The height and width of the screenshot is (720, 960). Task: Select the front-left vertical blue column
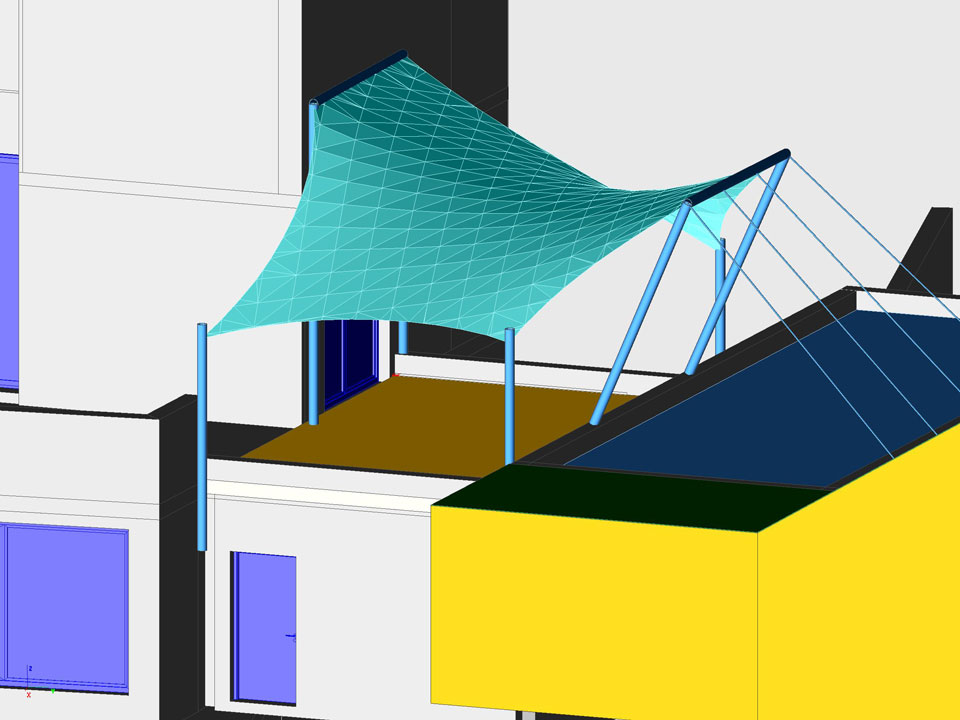[202, 440]
